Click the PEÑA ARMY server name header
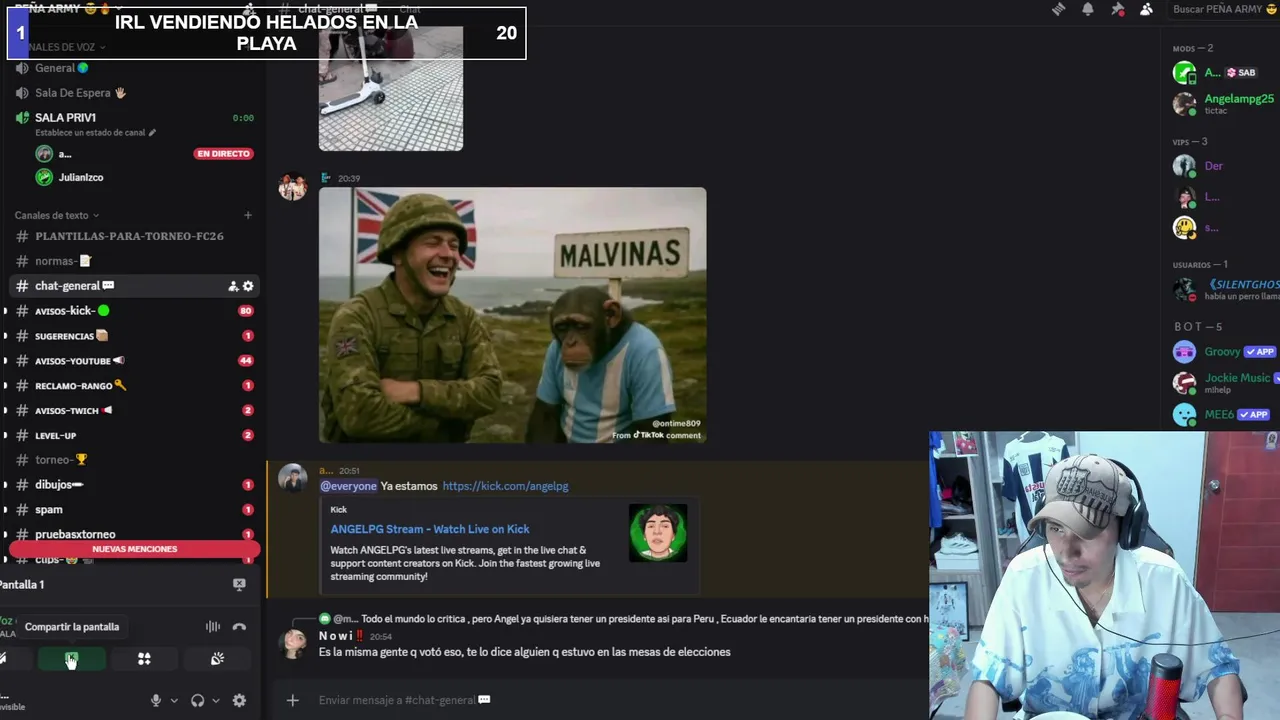The image size is (1280, 720). 62,8
